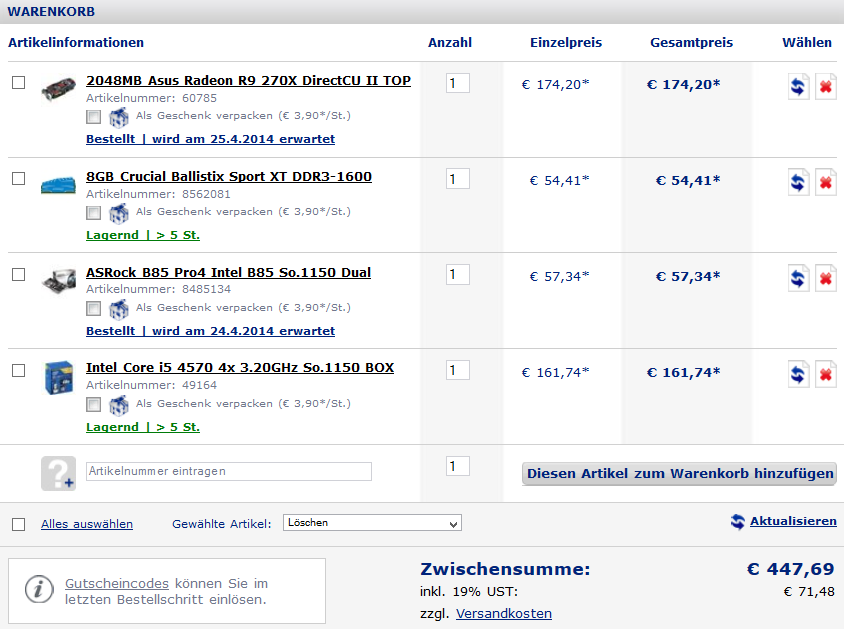
Task: Click the info icon beside Gutscheincodes
Action: click(39, 590)
